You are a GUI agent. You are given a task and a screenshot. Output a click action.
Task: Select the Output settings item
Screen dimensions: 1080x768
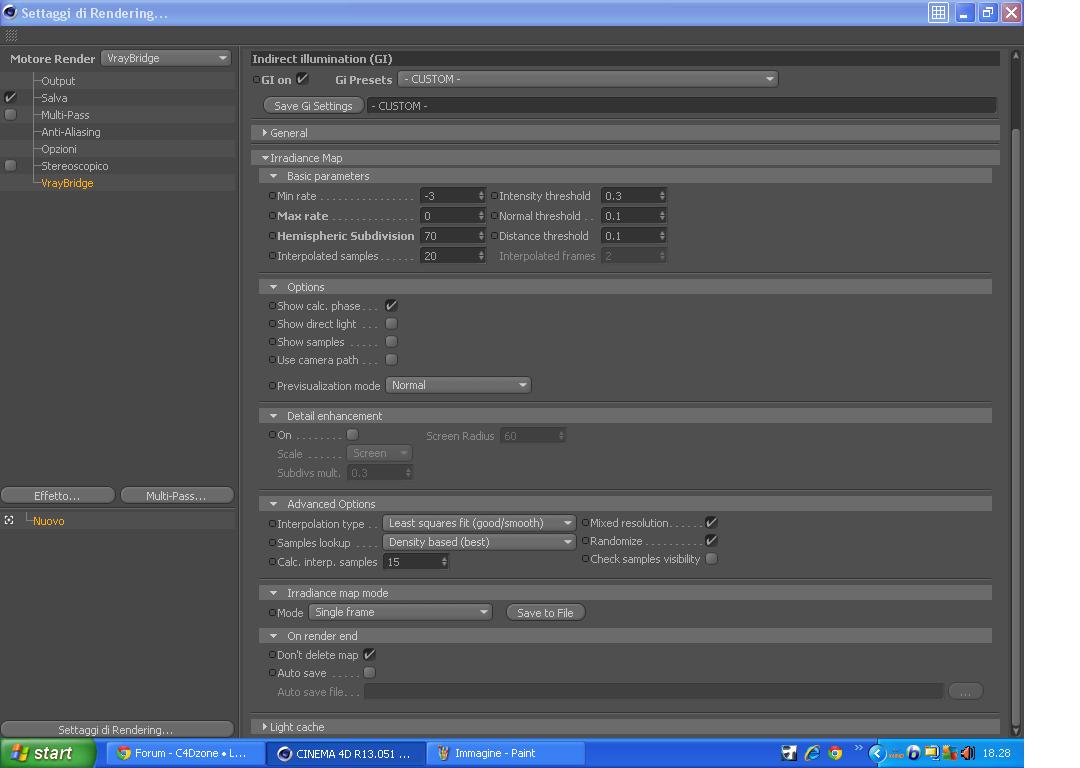pyautogui.click(x=58, y=81)
